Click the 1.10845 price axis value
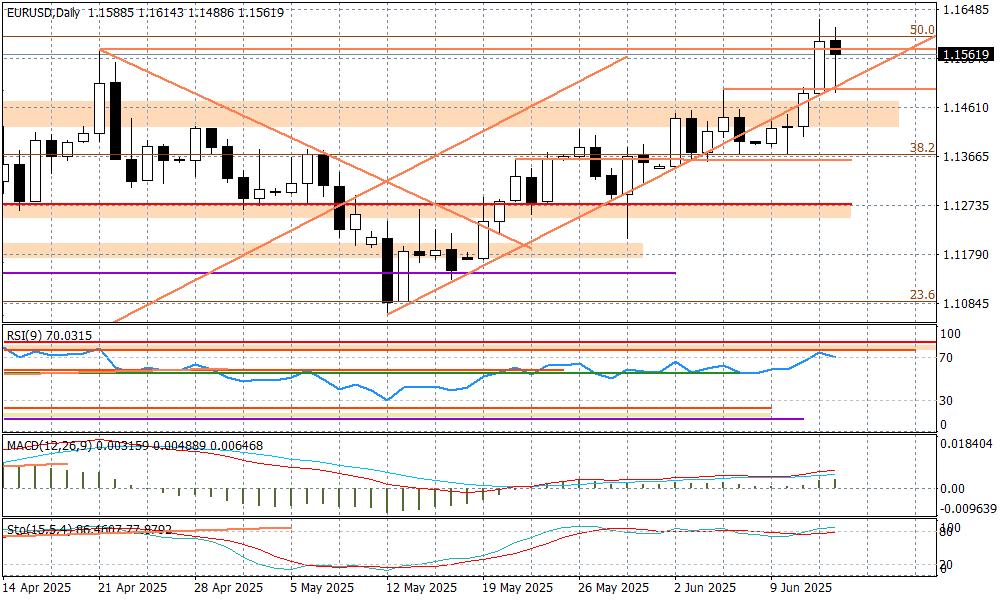The height and width of the screenshot is (600, 1000). tap(967, 304)
